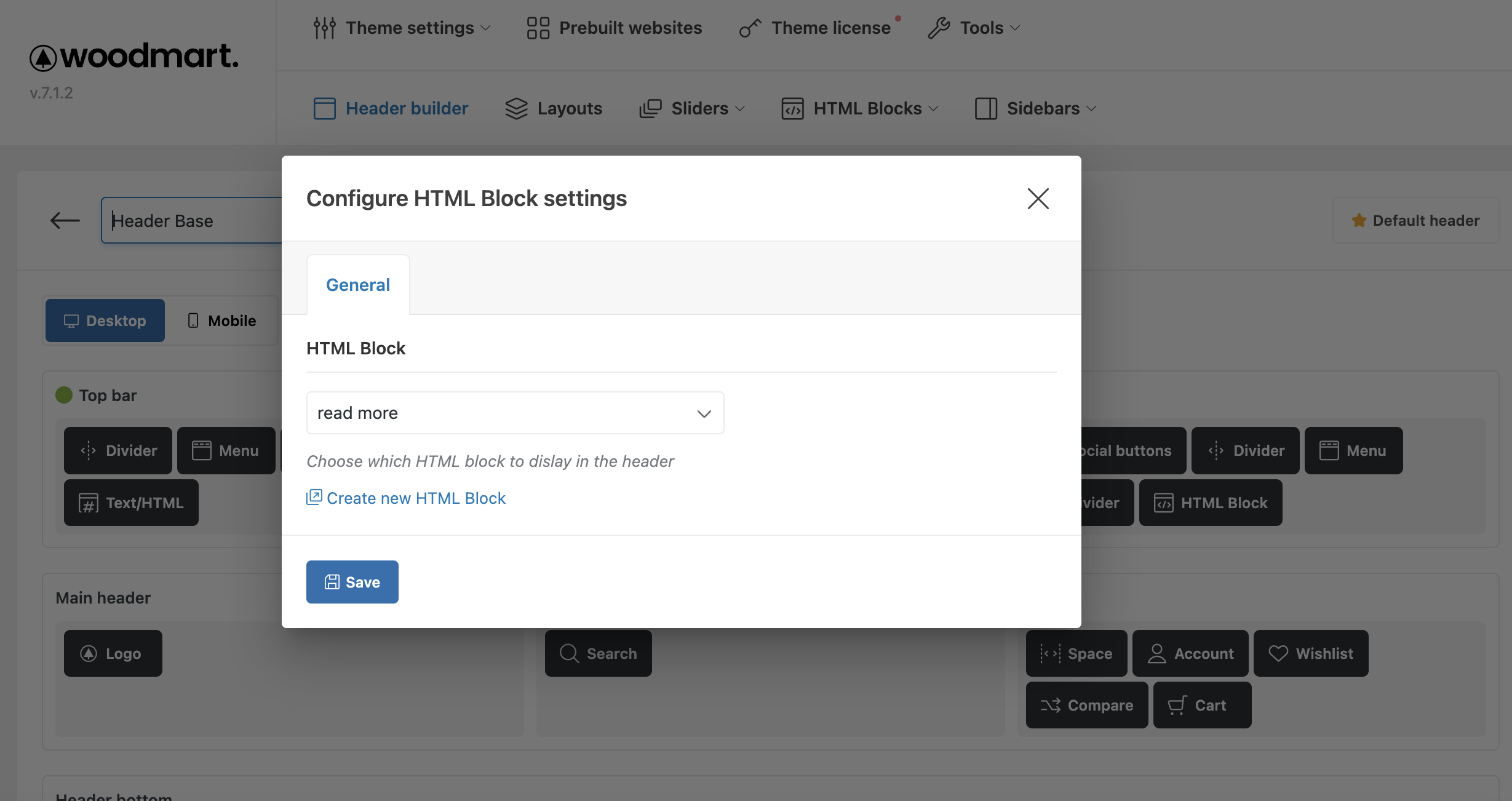
Task: Open Theme license menu item
Action: point(815,28)
